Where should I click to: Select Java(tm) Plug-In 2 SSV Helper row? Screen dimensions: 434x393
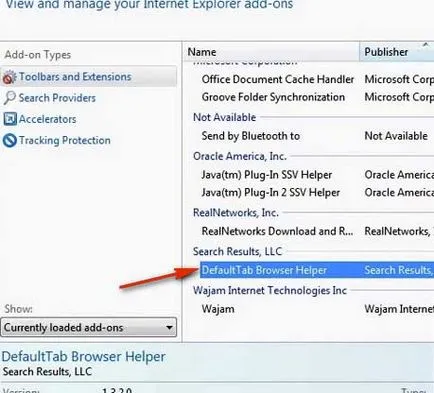[317, 192]
